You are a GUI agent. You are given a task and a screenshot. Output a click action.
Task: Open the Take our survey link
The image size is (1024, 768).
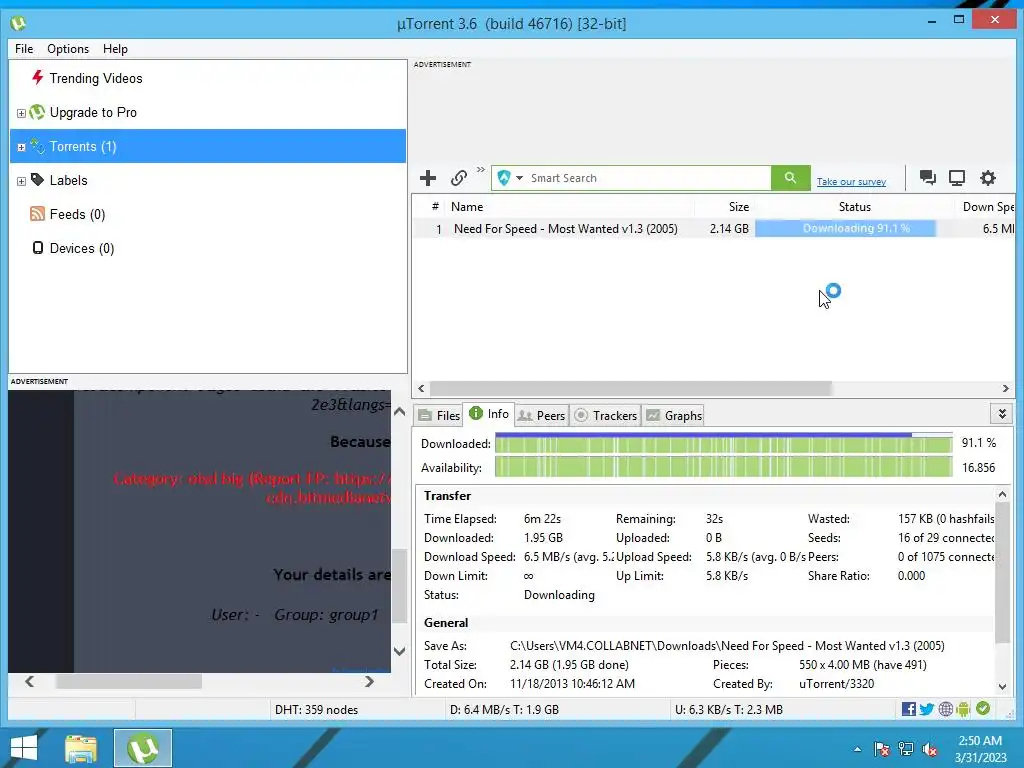(851, 182)
